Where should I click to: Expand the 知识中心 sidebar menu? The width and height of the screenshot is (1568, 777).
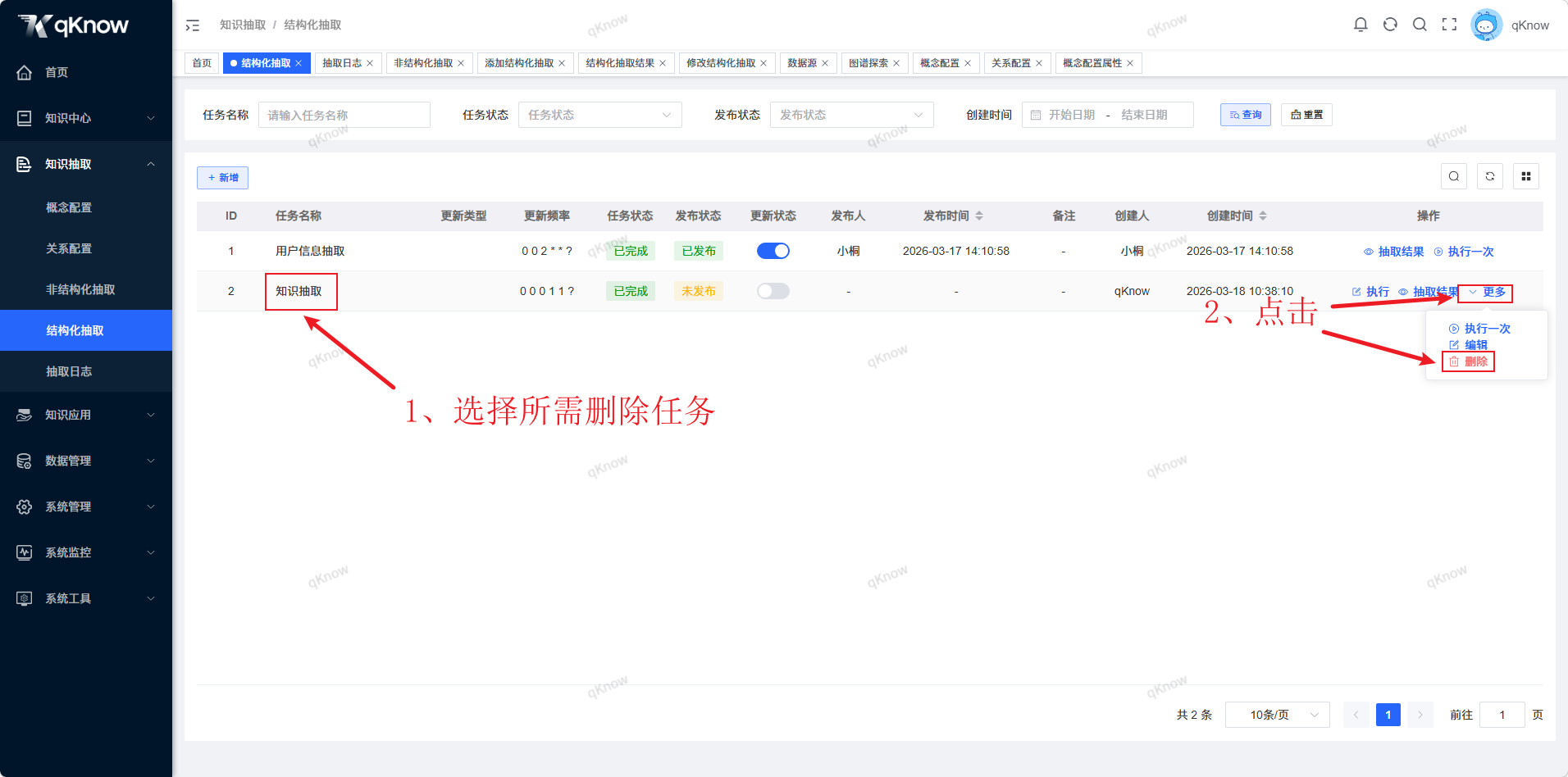point(86,118)
